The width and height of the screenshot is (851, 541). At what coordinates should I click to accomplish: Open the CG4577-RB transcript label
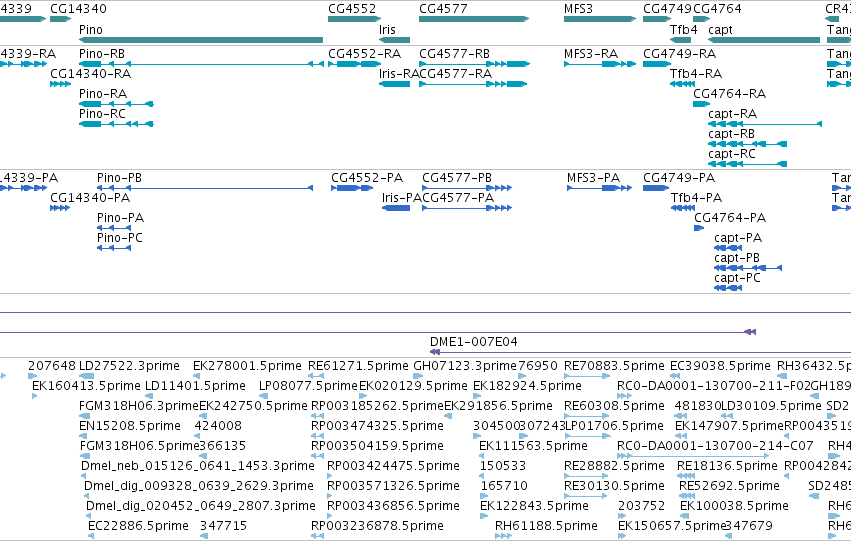pos(454,54)
